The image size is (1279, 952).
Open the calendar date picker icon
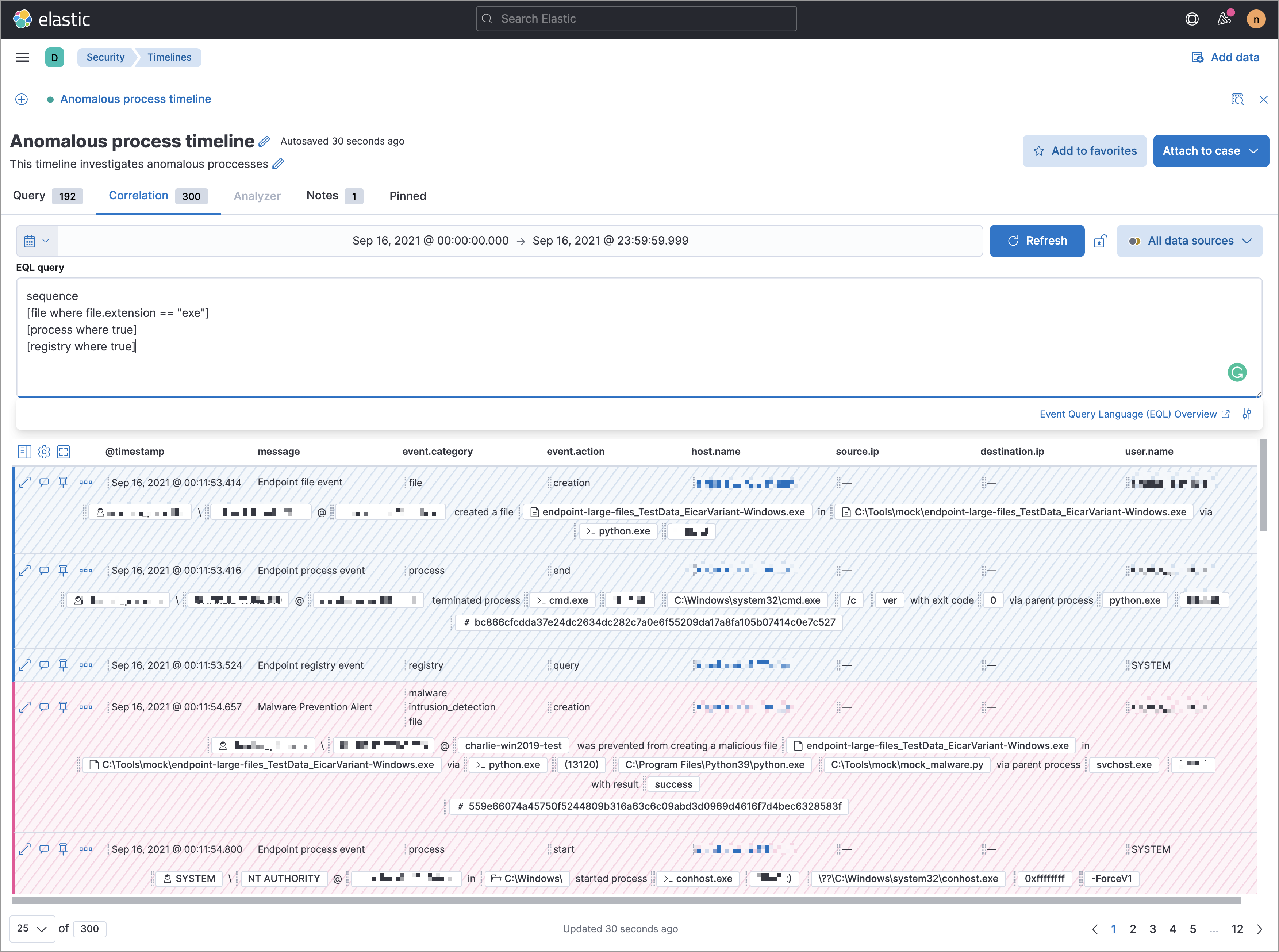pos(30,241)
